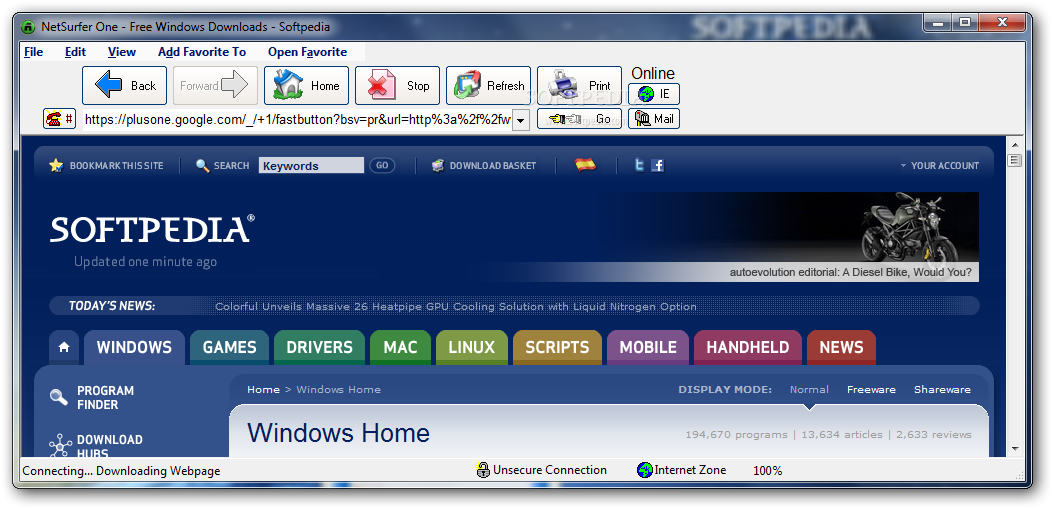Screen dimensions: 1053x509
Task: Switch display mode to Shareware
Action: (942, 389)
